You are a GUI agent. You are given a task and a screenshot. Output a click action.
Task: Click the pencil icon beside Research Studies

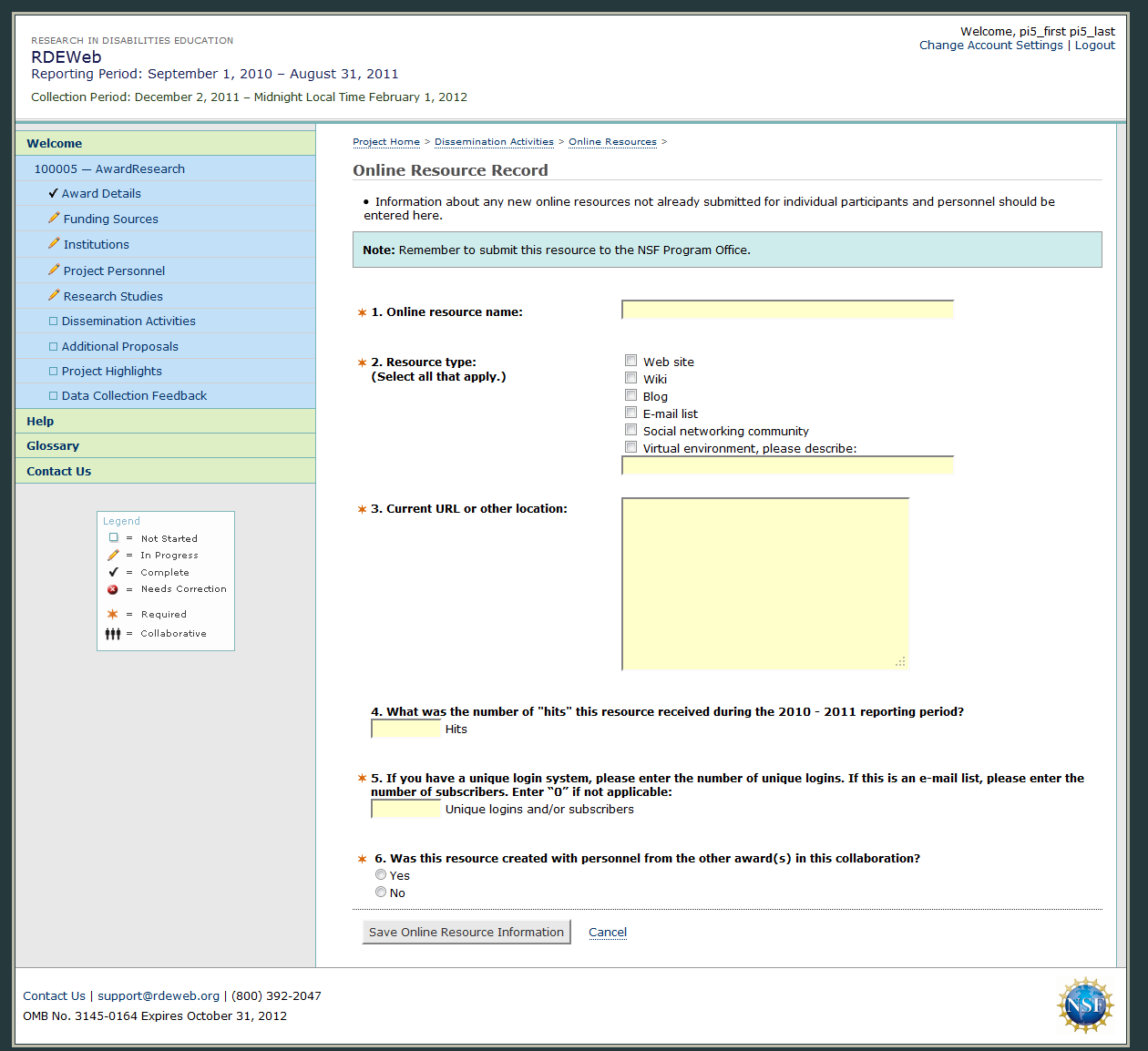click(x=54, y=296)
